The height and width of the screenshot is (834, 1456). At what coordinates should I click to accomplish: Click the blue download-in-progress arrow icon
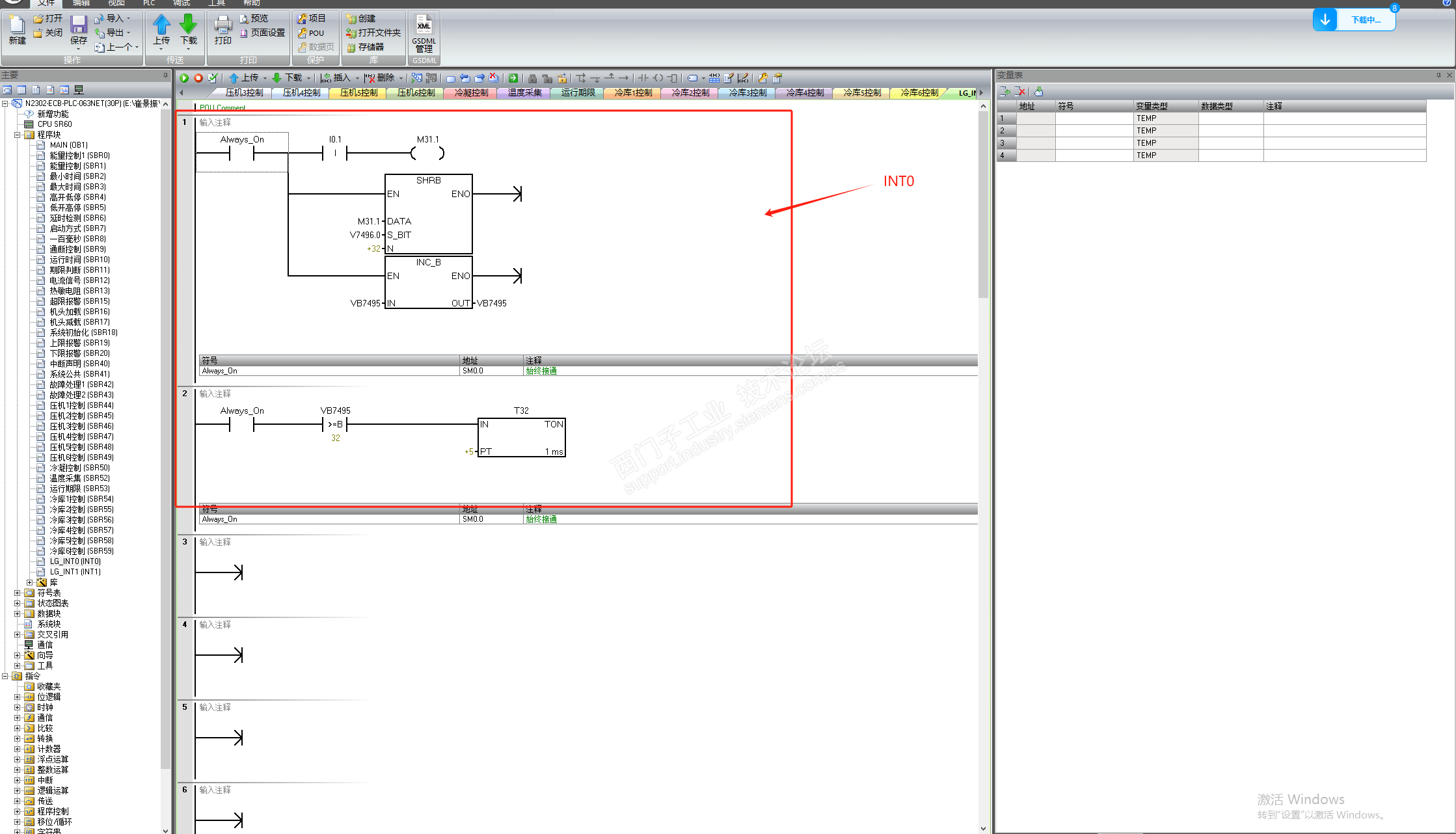point(1325,20)
